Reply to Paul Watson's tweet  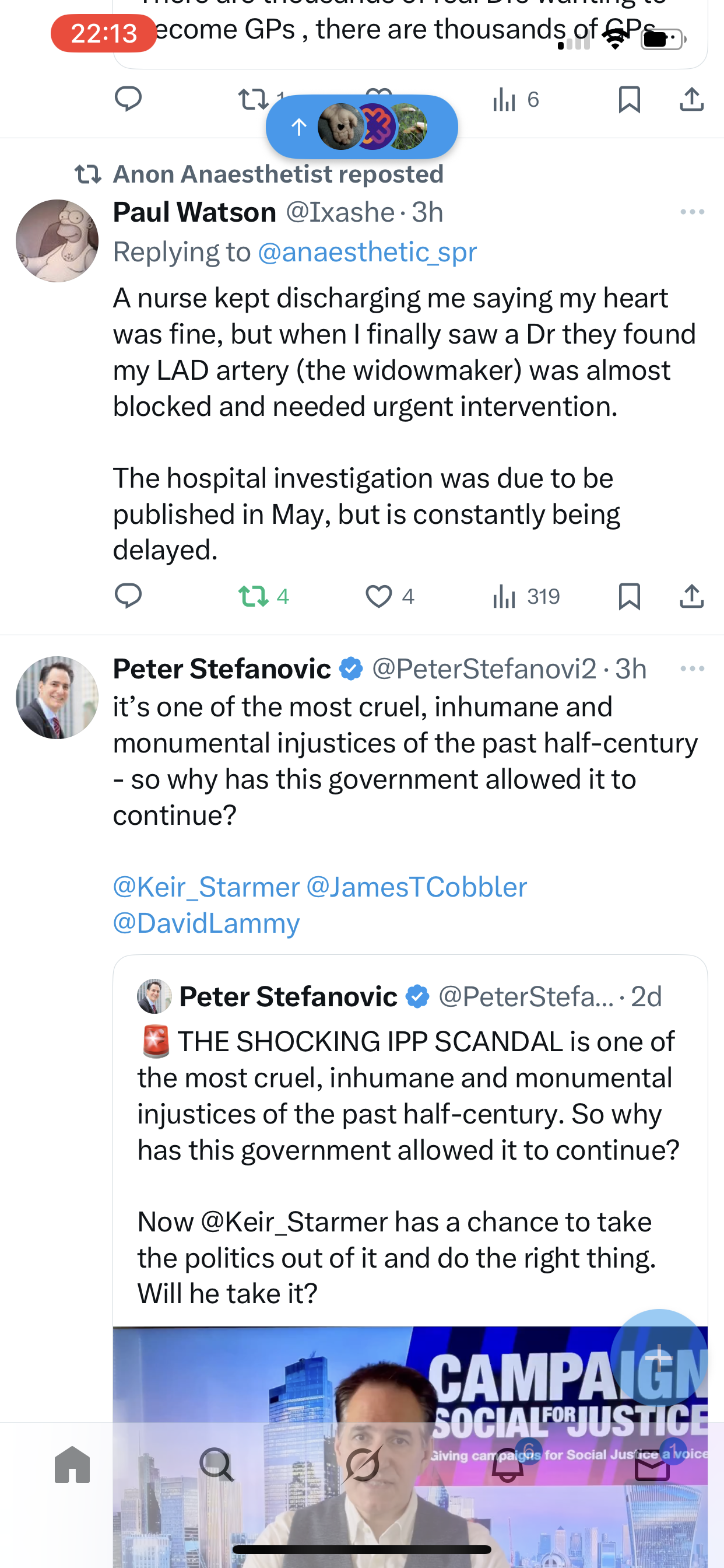pos(128,596)
